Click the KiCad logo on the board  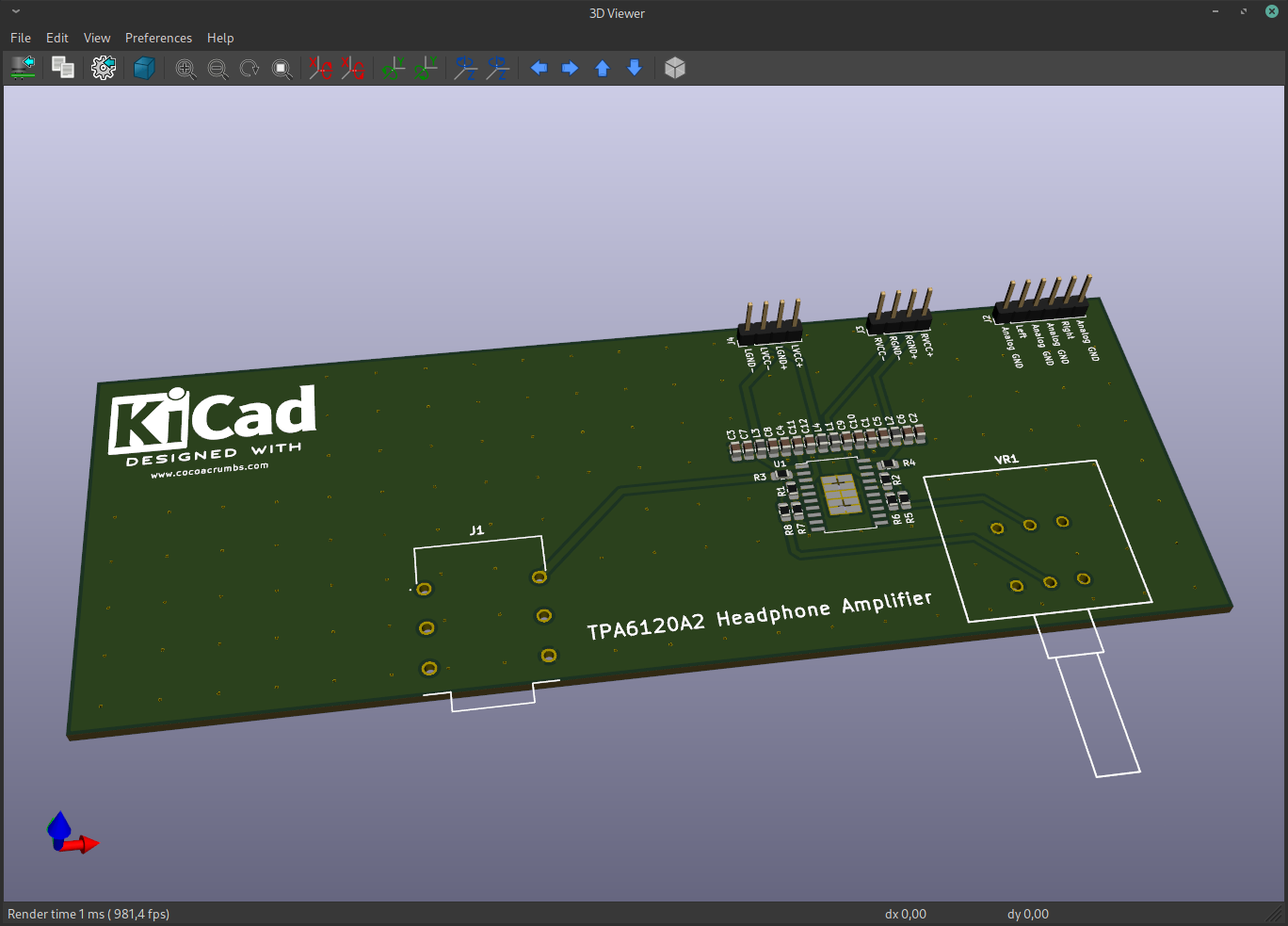click(213, 419)
